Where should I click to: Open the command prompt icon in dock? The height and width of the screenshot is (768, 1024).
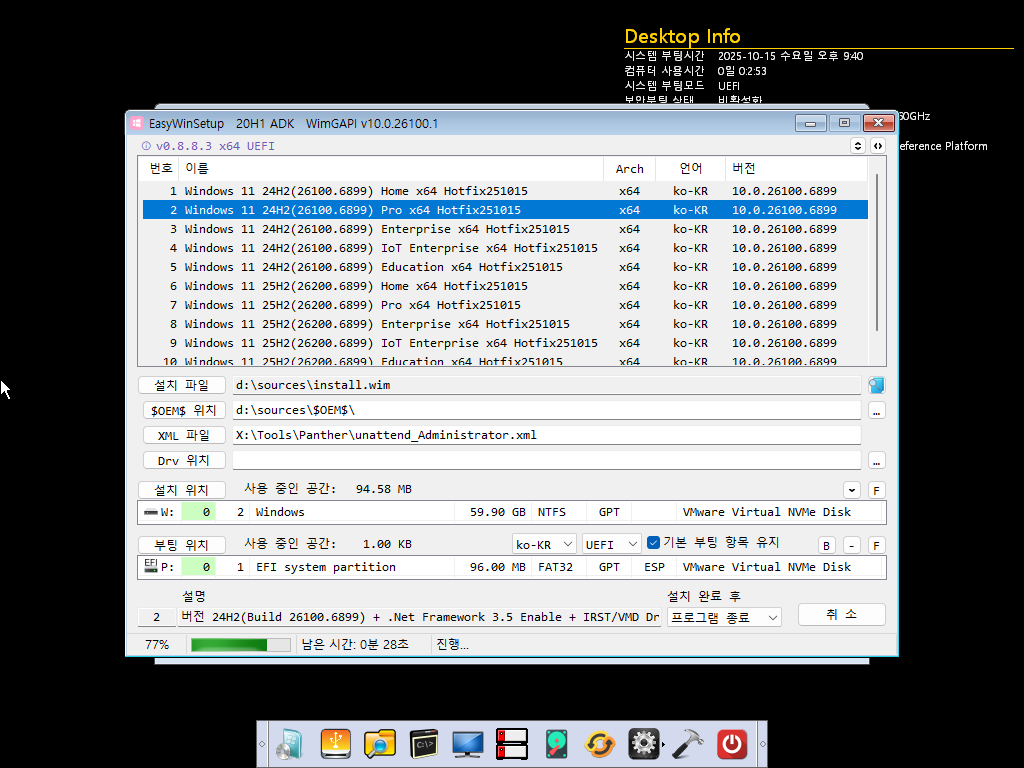point(424,744)
